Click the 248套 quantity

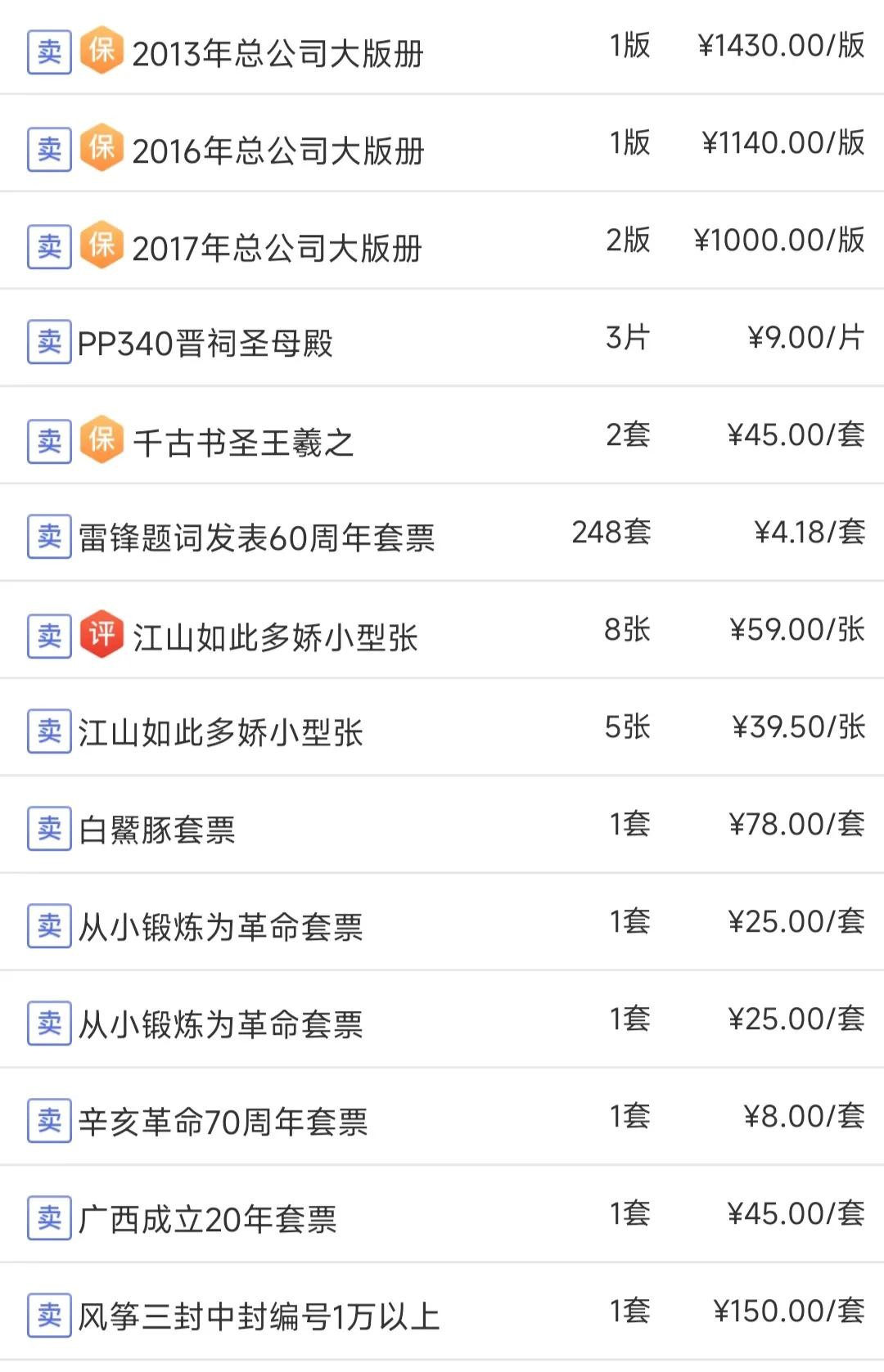point(611,533)
